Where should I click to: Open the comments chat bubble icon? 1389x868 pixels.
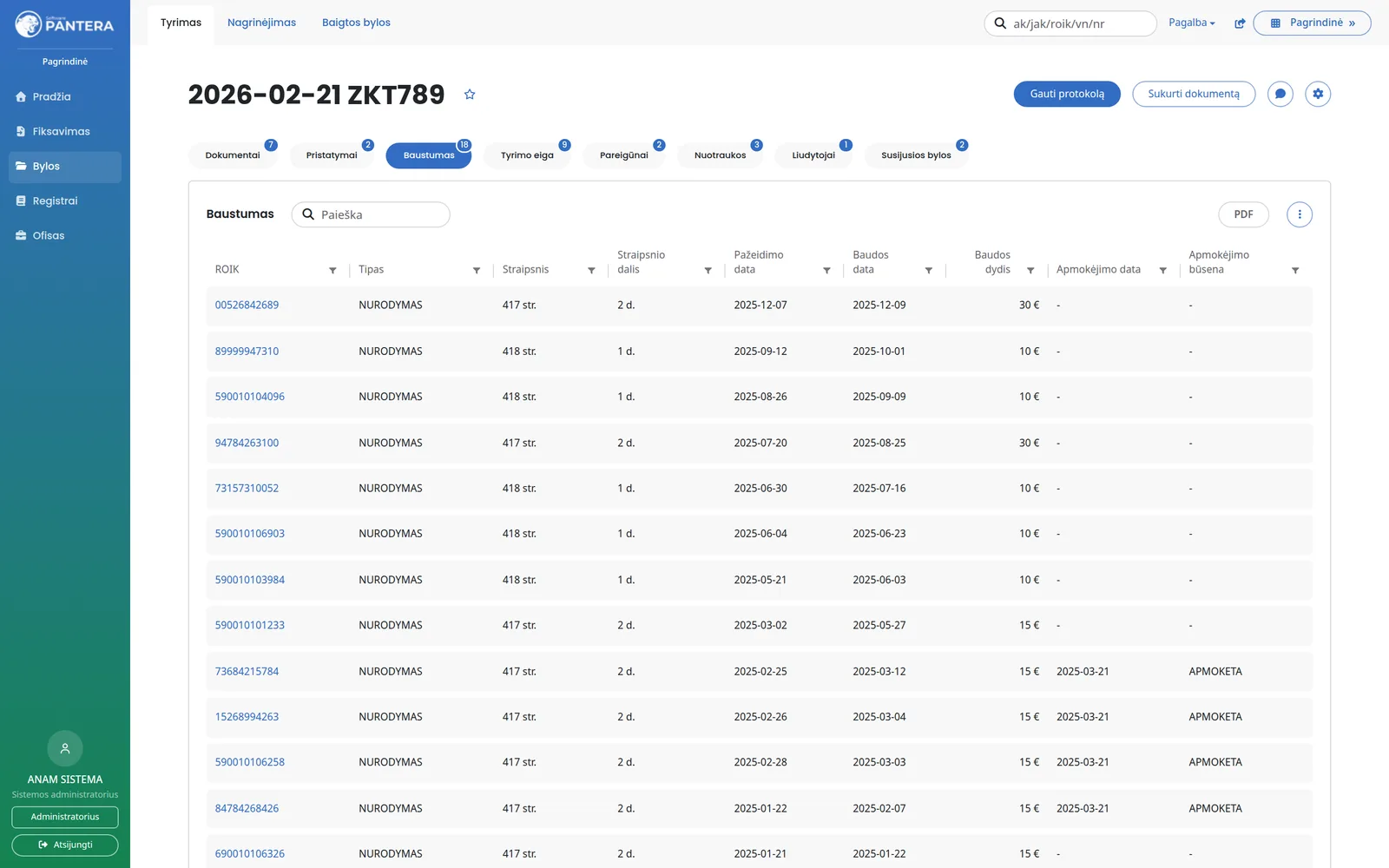point(1280,94)
